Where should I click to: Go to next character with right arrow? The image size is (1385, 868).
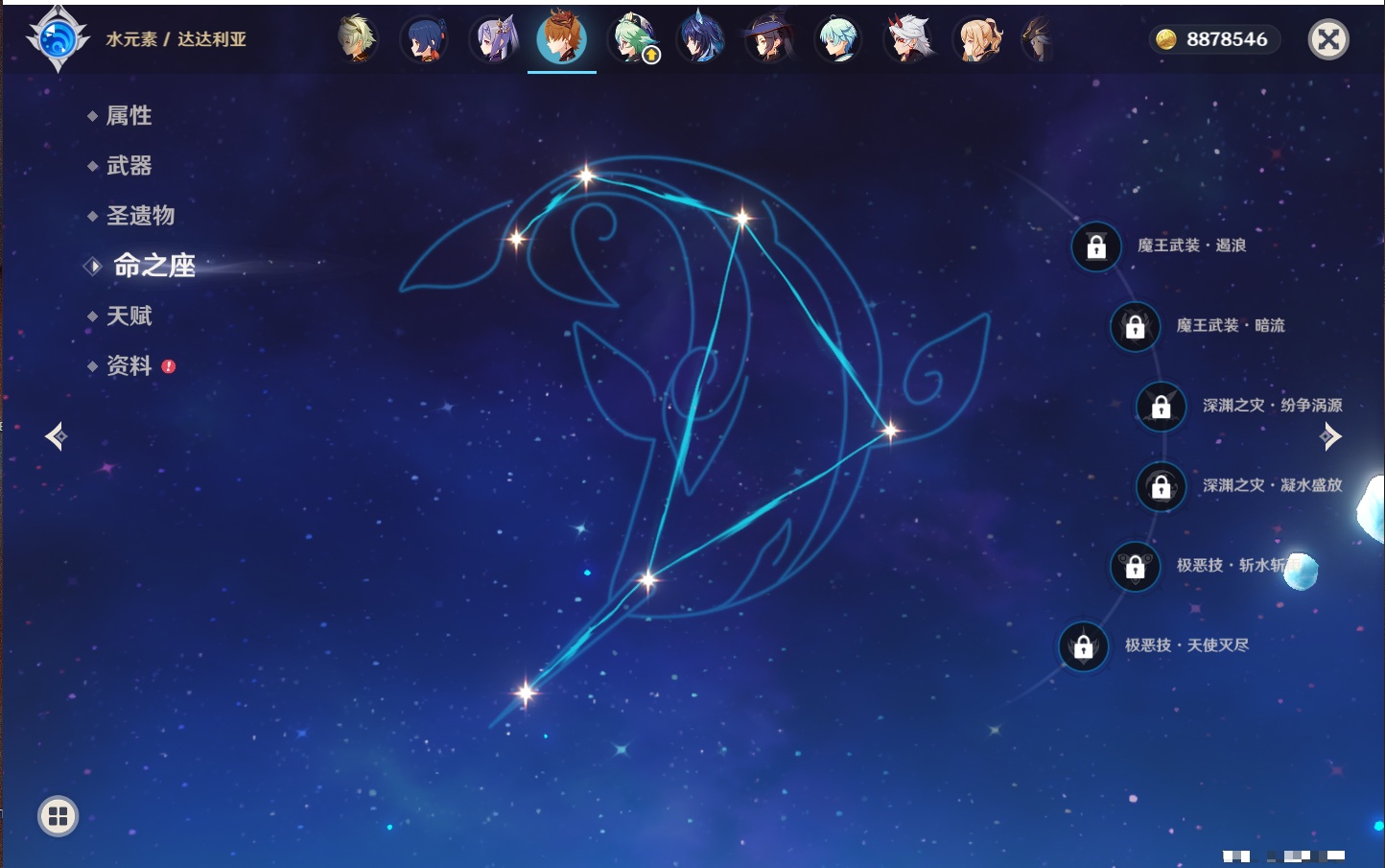1330,436
